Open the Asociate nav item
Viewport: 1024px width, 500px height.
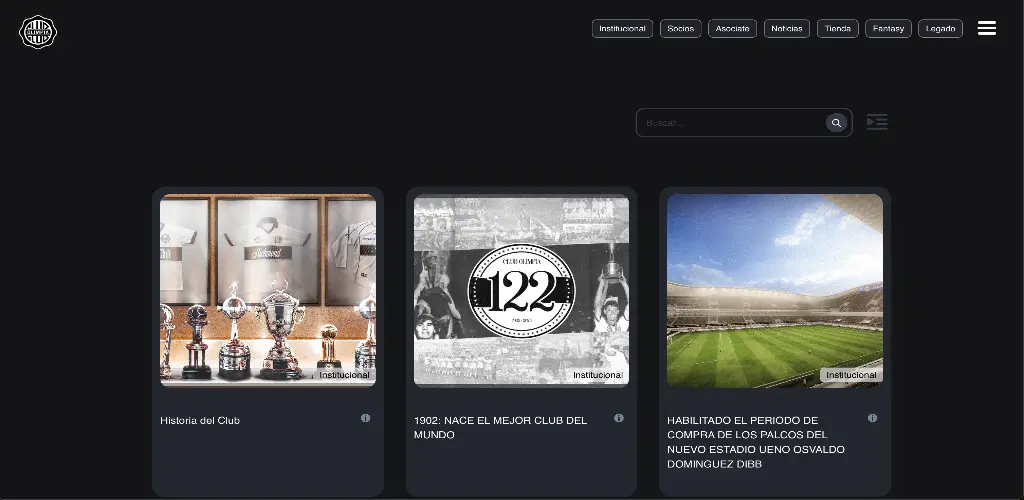[x=732, y=29]
